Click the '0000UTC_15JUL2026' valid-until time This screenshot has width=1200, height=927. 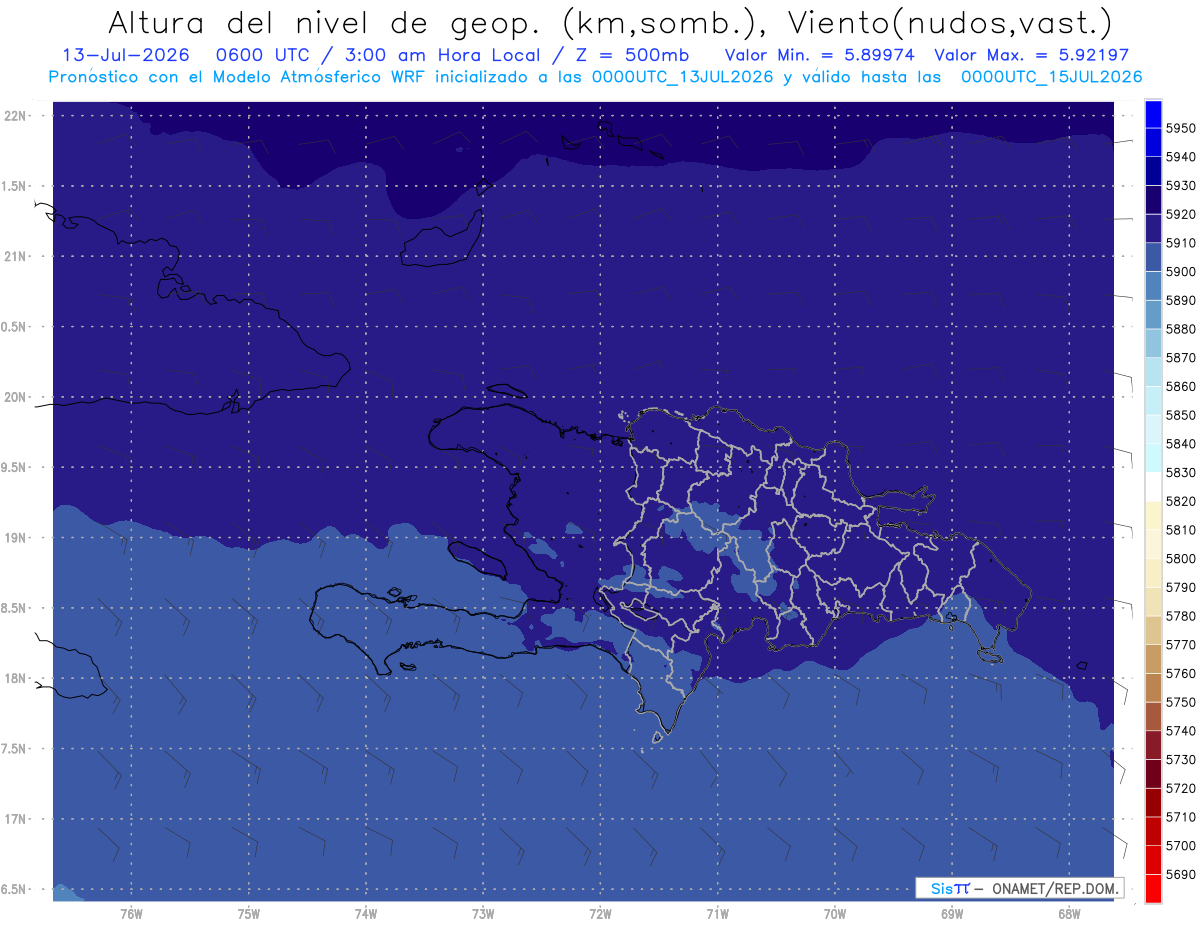(x=1051, y=76)
